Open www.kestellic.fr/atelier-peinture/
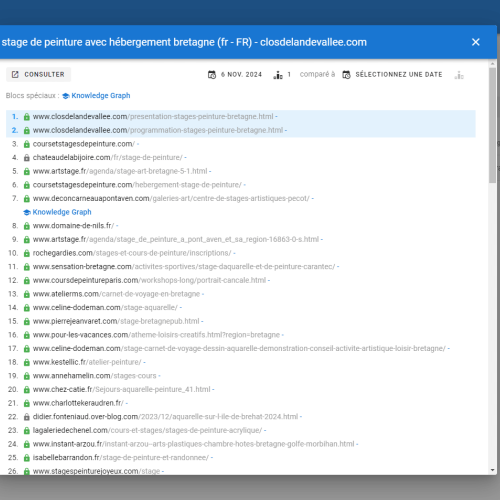The image size is (500, 500). (87, 362)
